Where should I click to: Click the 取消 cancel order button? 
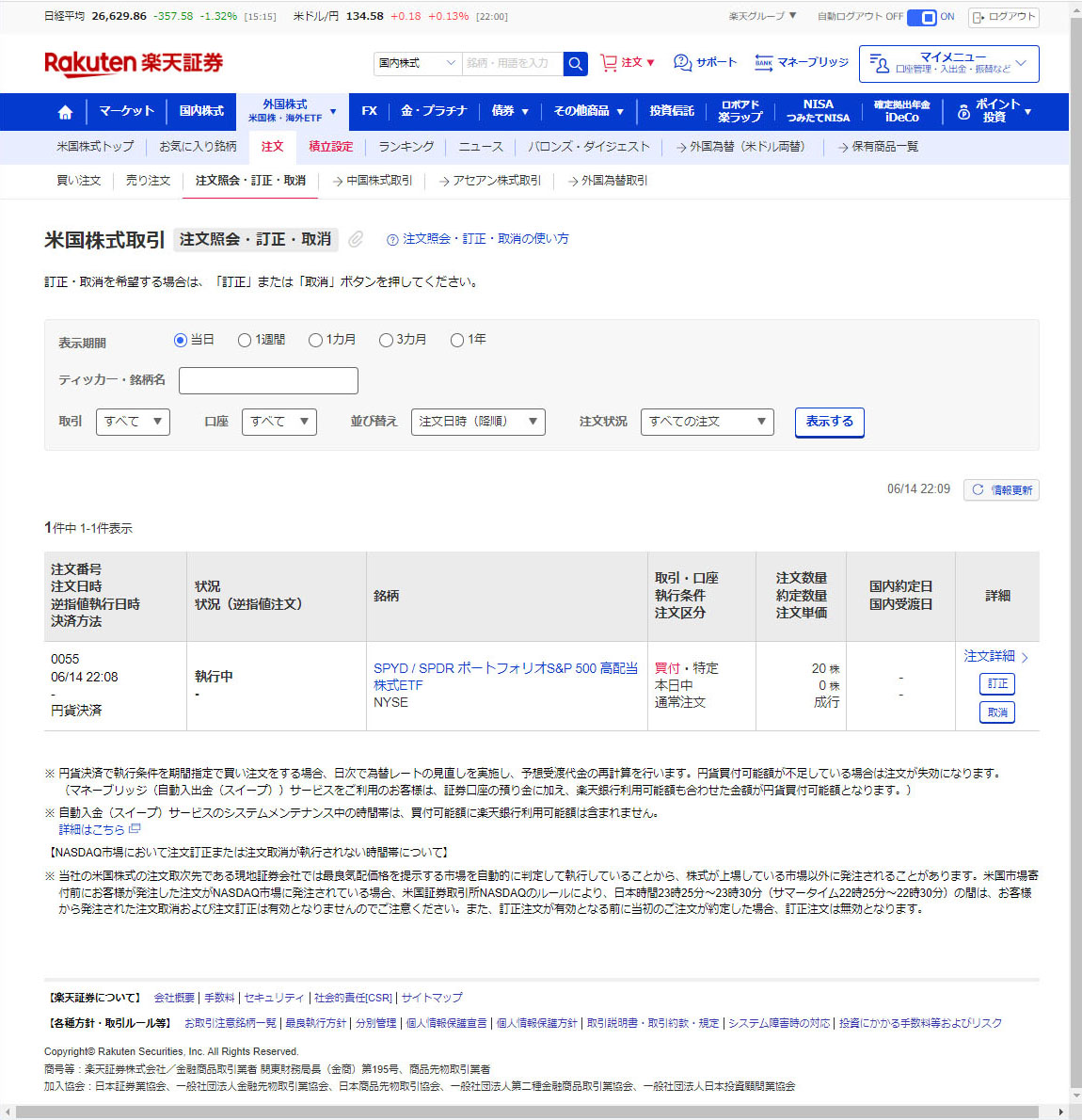click(x=996, y=712)
